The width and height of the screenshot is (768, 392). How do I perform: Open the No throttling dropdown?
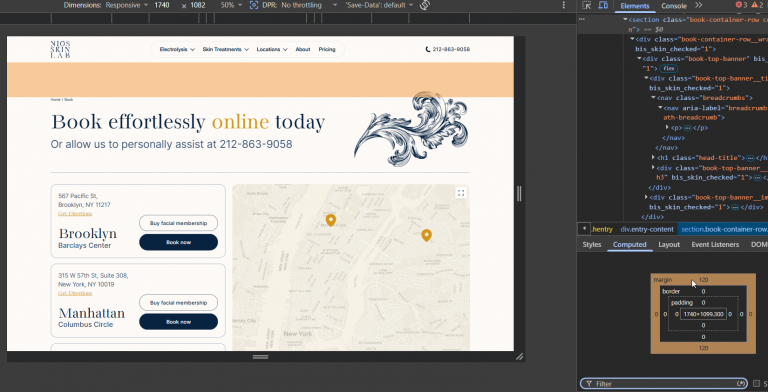pos(309,5)
